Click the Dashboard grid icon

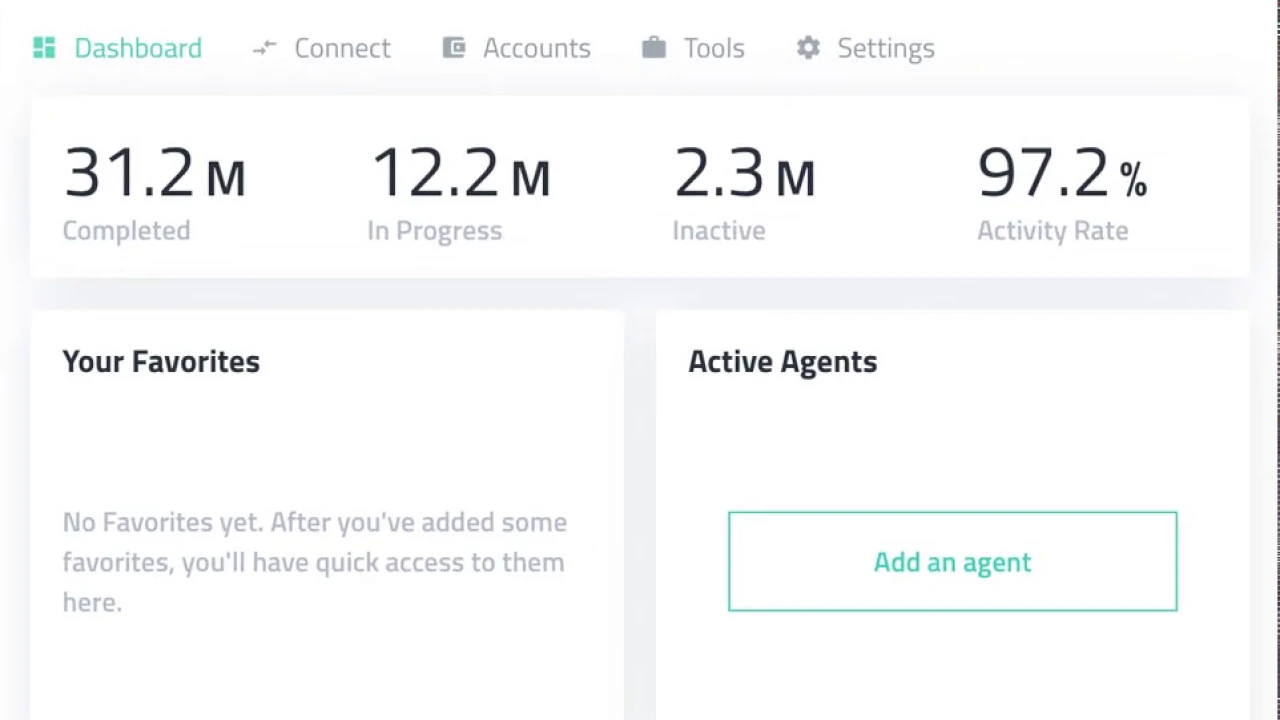tap(44, 48)
